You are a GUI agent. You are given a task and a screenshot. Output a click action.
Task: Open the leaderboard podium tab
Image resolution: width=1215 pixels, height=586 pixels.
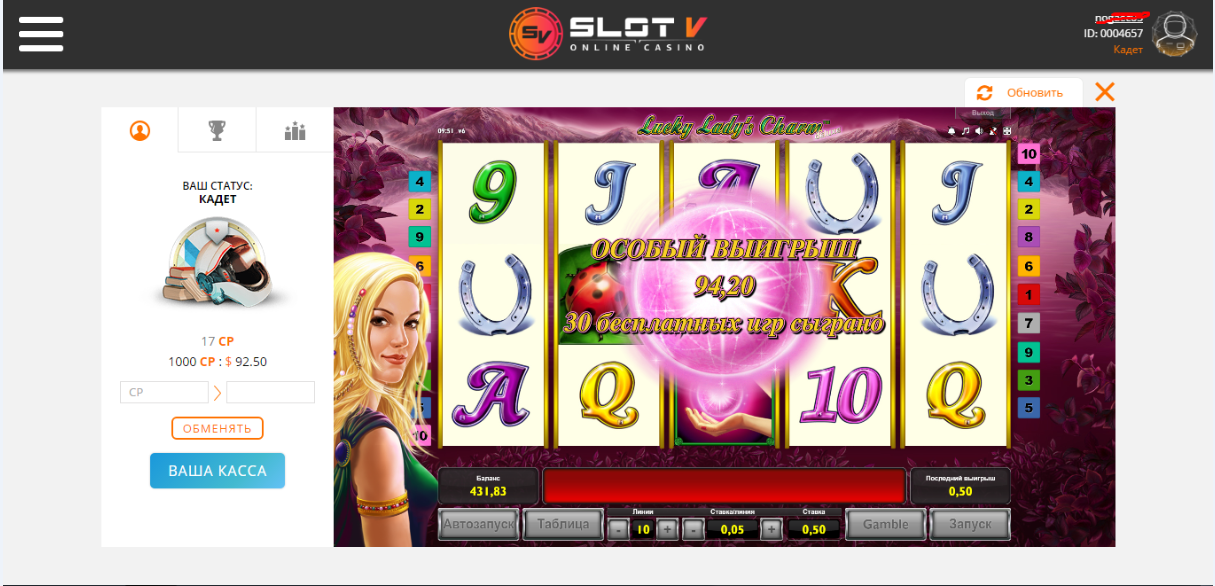click(x=294, y=130)
